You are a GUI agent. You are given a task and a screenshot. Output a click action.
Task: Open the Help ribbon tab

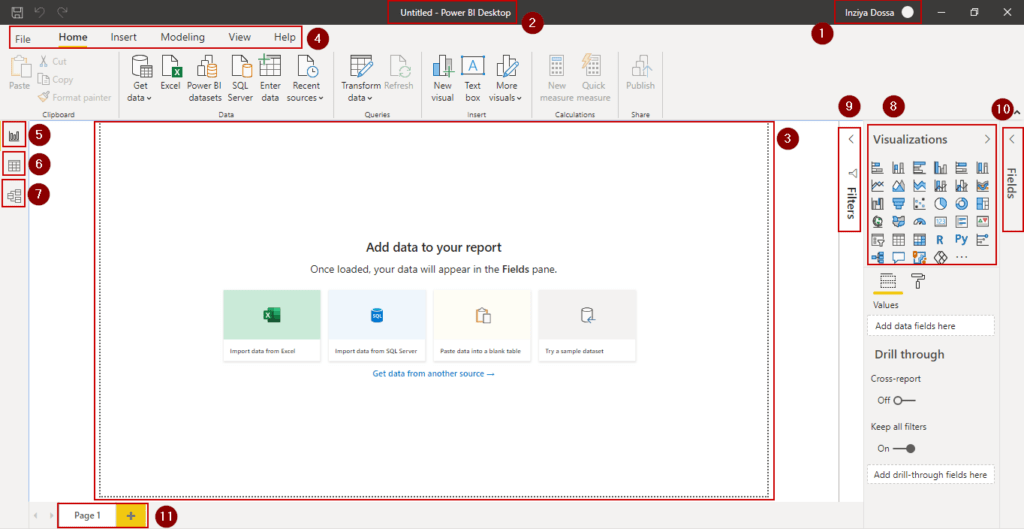coord(285,38)
